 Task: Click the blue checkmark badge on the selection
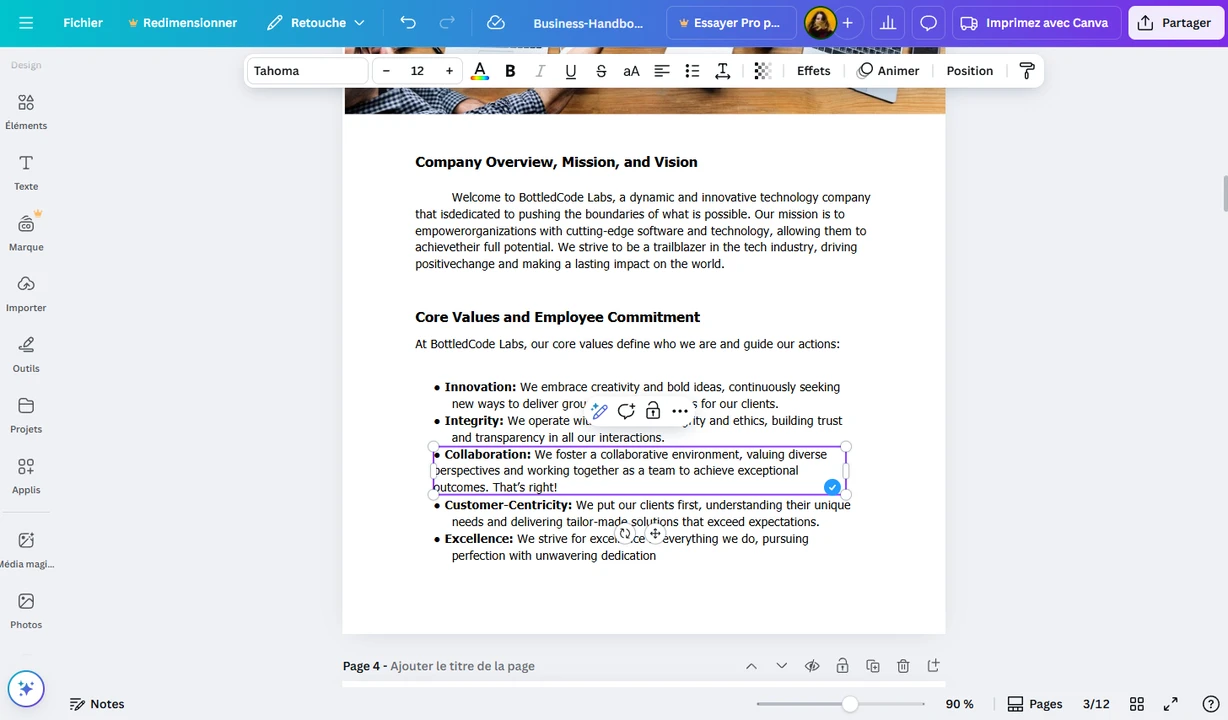coord(832,487)
